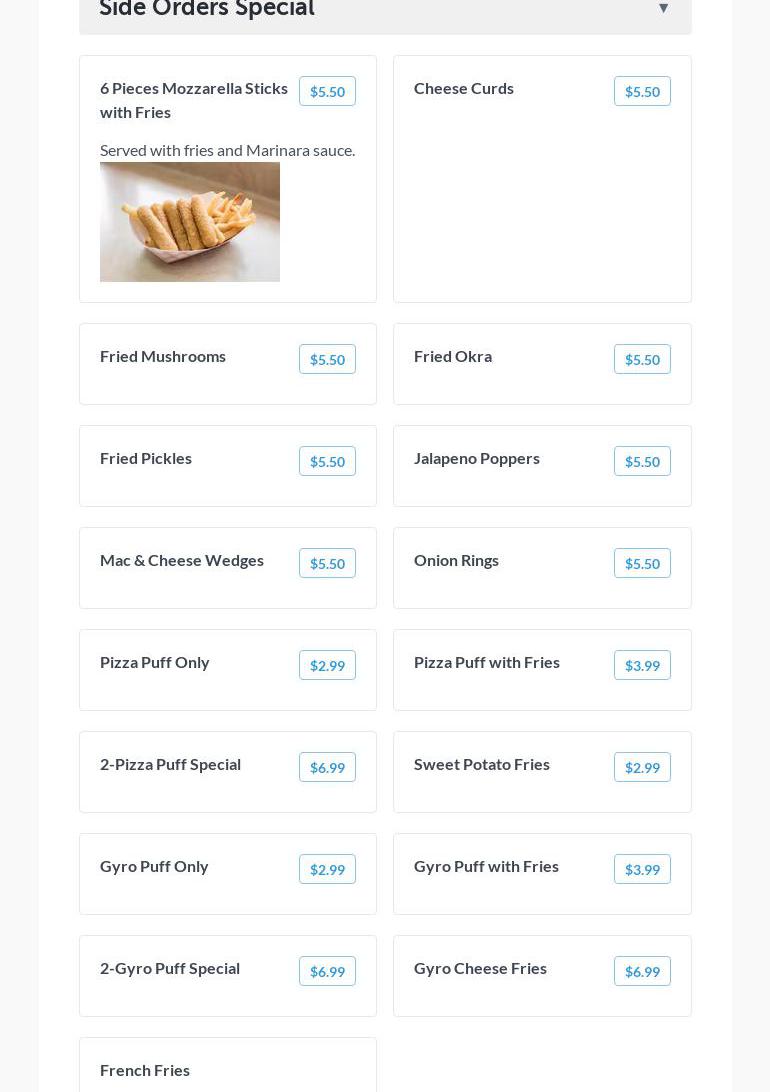This screenshot has height=1092, width=770.
Task: Click Gyro Cheese Fries $6.99 price
Action: click(x=642, y=971)
